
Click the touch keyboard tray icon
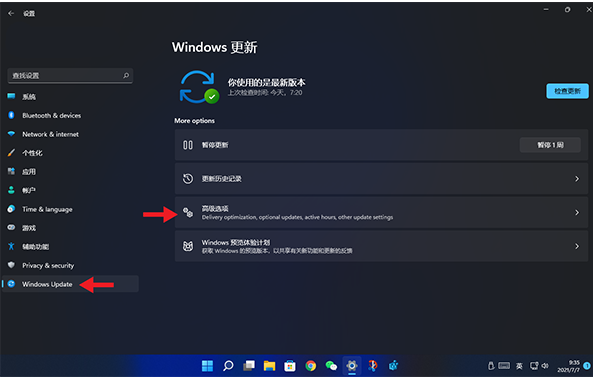pos(504,366)
